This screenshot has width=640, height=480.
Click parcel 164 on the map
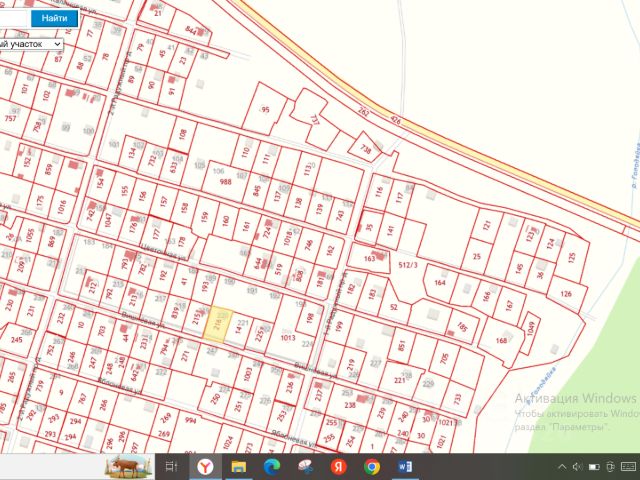pos(440,283)
